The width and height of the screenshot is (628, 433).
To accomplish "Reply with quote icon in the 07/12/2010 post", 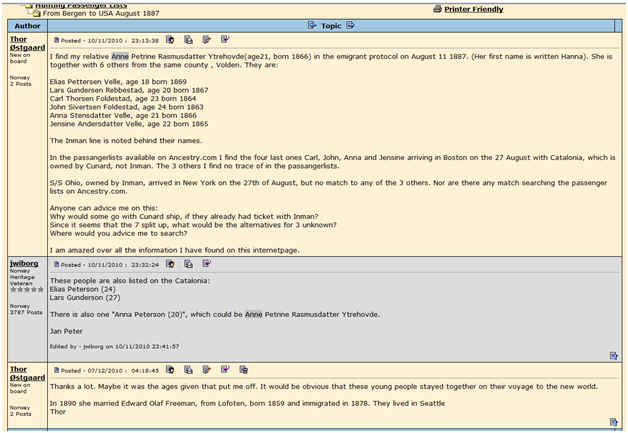I will [x=225, y=369].
